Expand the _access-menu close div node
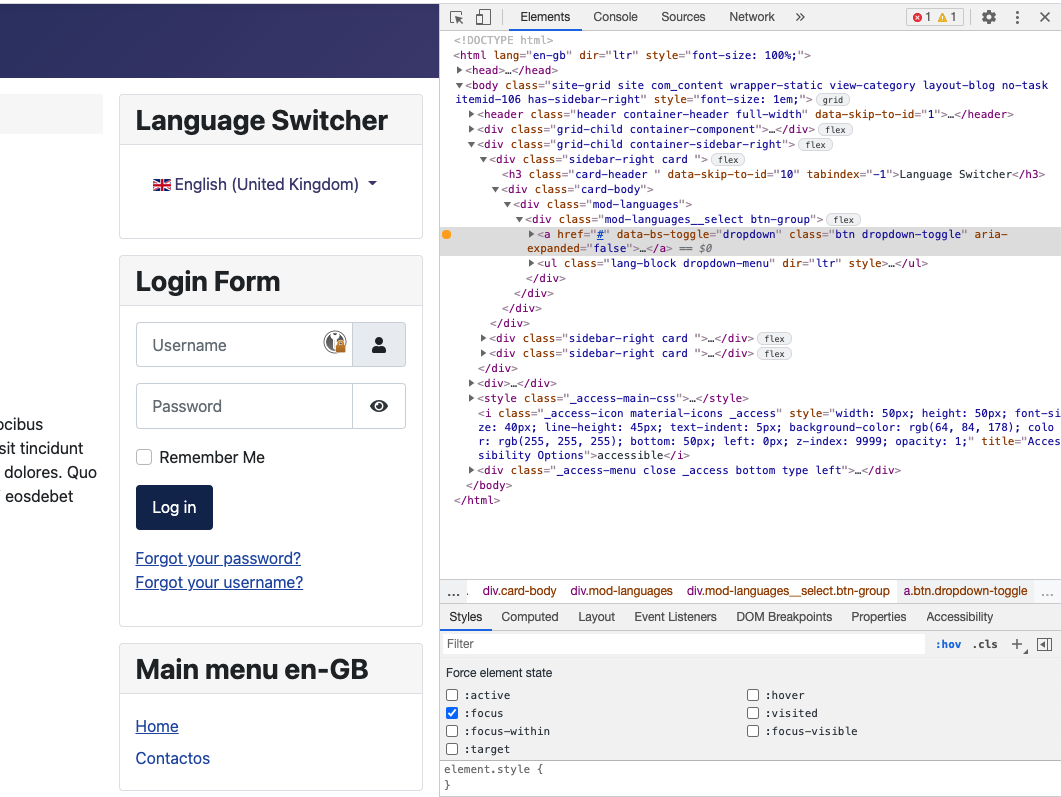 click(472, 470)
